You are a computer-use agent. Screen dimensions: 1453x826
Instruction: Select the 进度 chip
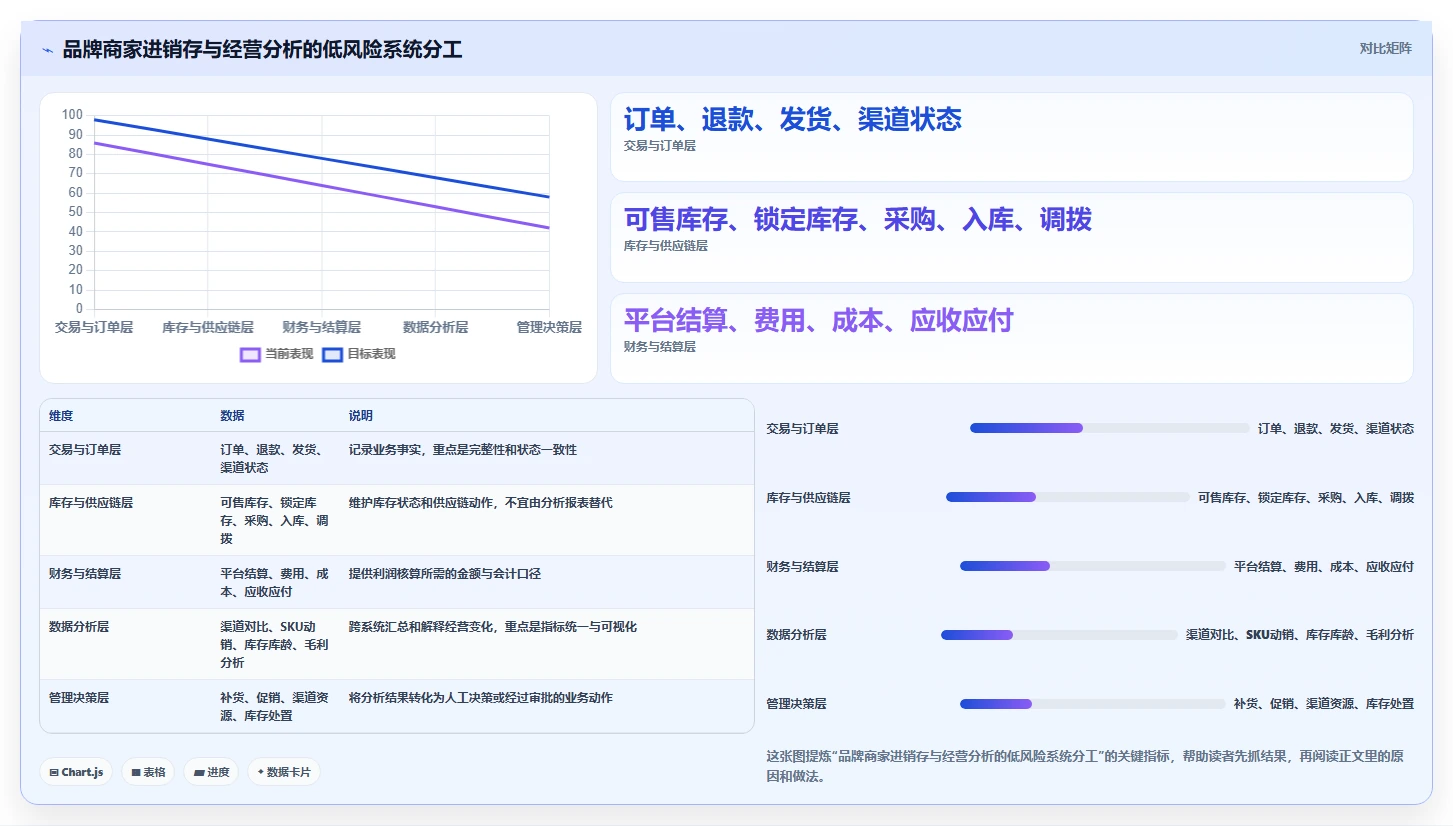coord(211,772)
